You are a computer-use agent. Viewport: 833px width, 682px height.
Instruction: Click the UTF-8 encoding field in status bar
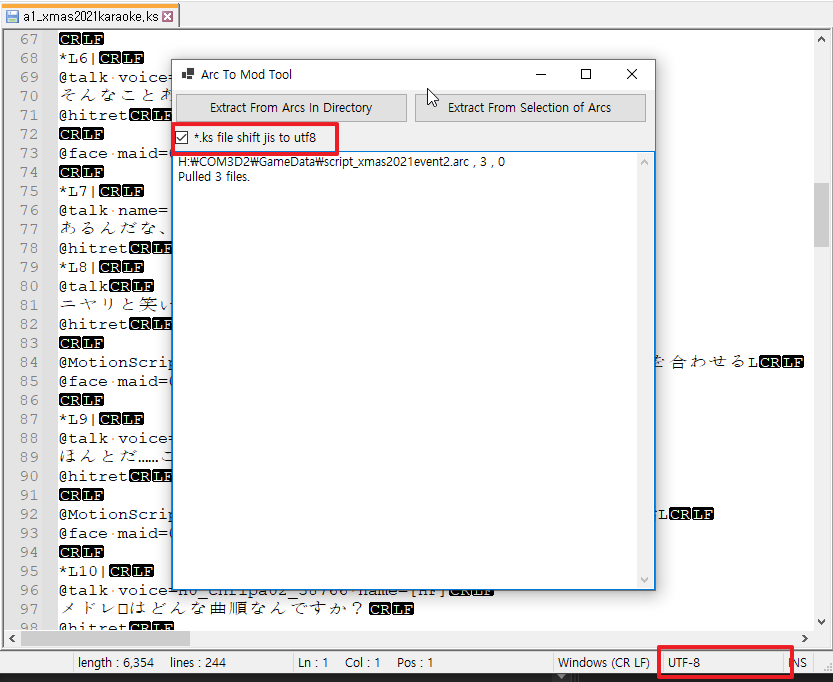(724, 663)
